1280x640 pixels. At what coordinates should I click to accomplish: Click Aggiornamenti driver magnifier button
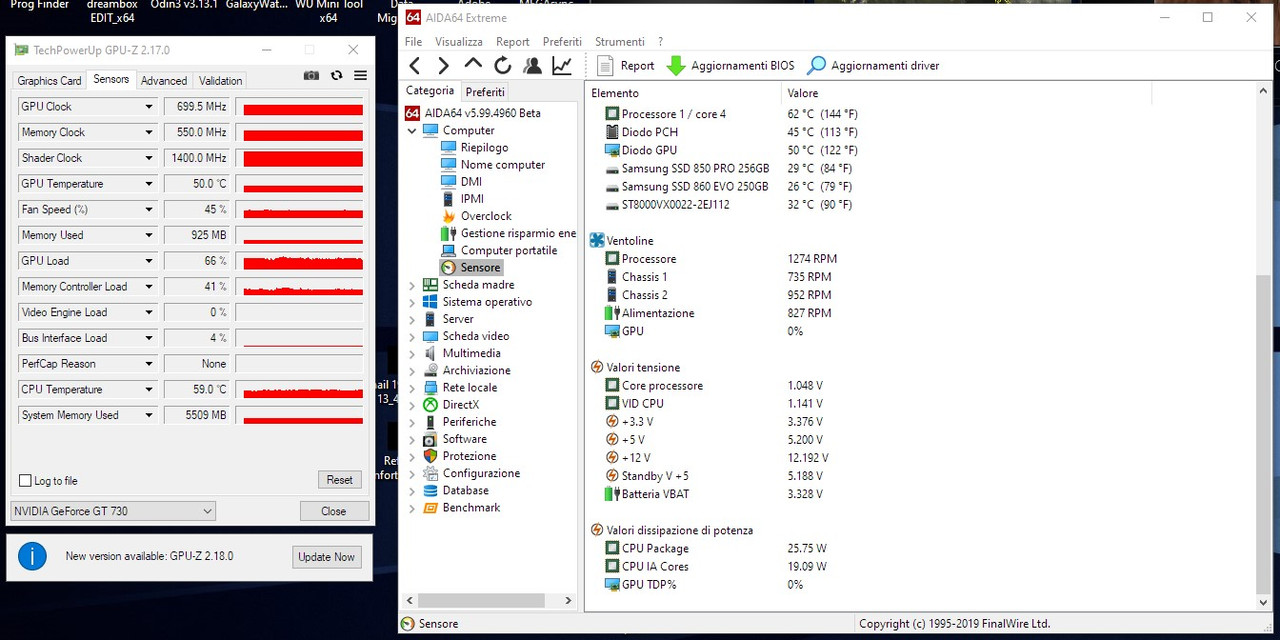pos(874,66)
